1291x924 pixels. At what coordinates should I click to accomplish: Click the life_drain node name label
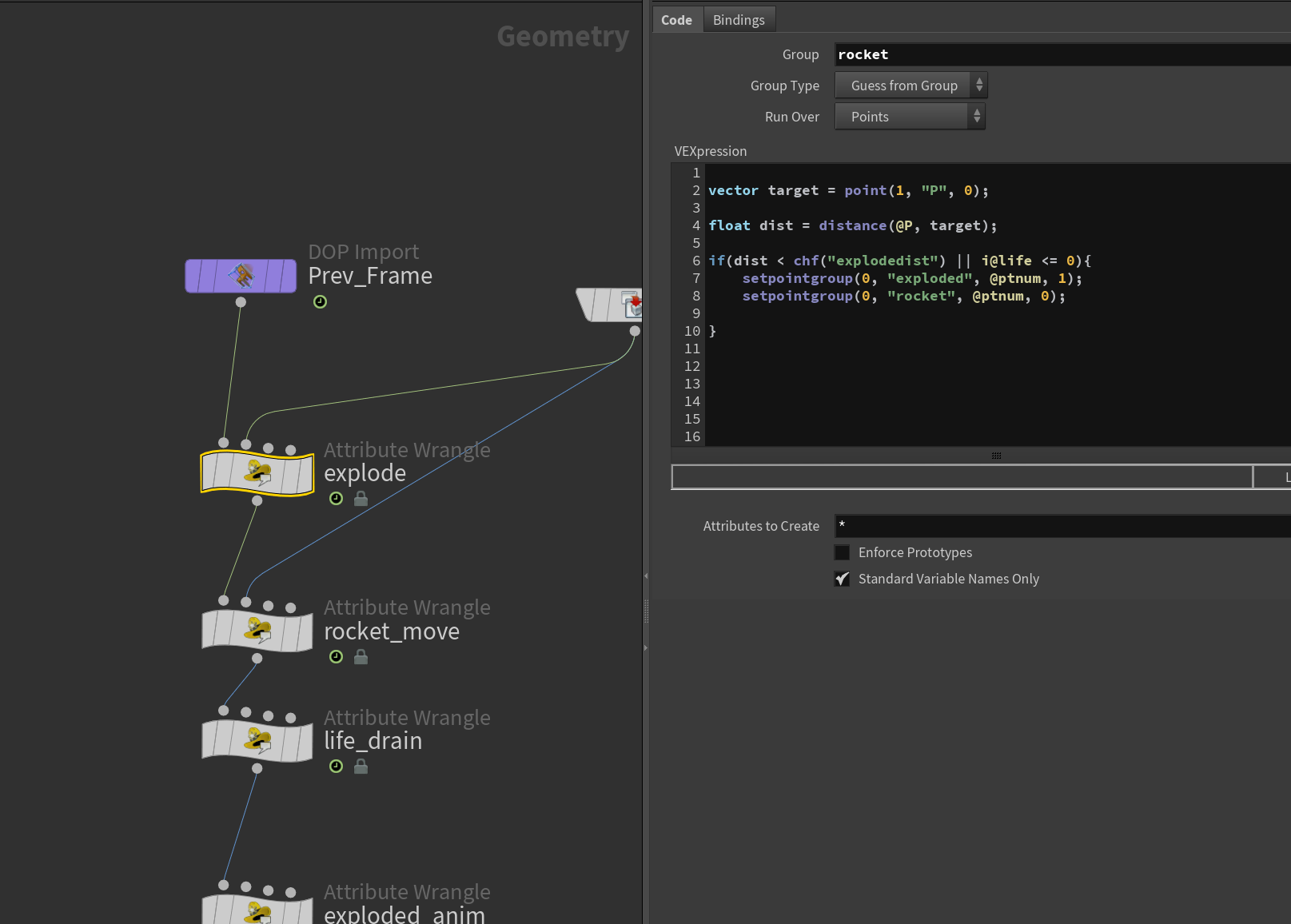(373, 741)
